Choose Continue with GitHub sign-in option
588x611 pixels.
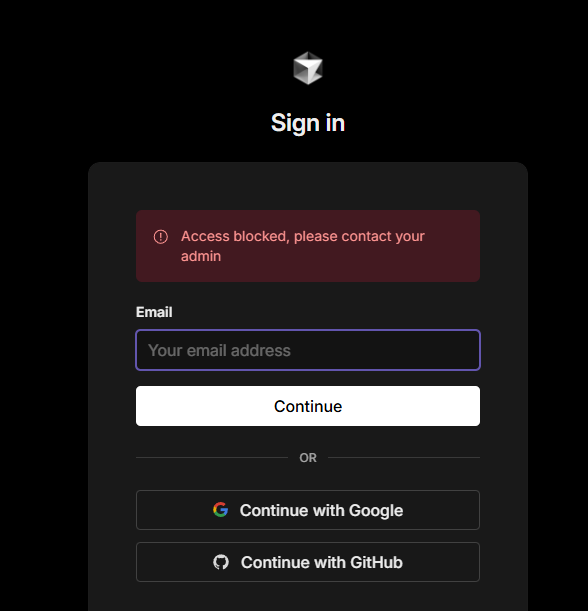[x=308, y=562]
